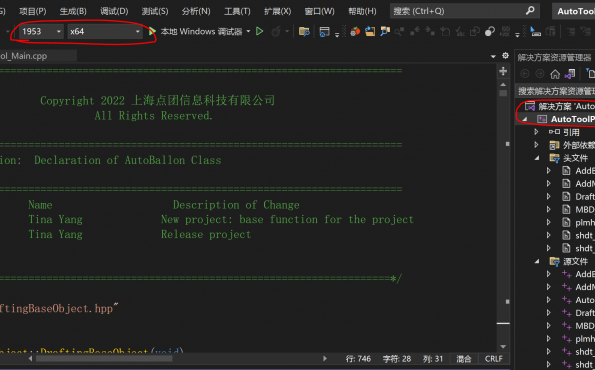This screenshot has height=370, width=595.
Task: Open the 生成(B) menu
Action: pos(73,11)
